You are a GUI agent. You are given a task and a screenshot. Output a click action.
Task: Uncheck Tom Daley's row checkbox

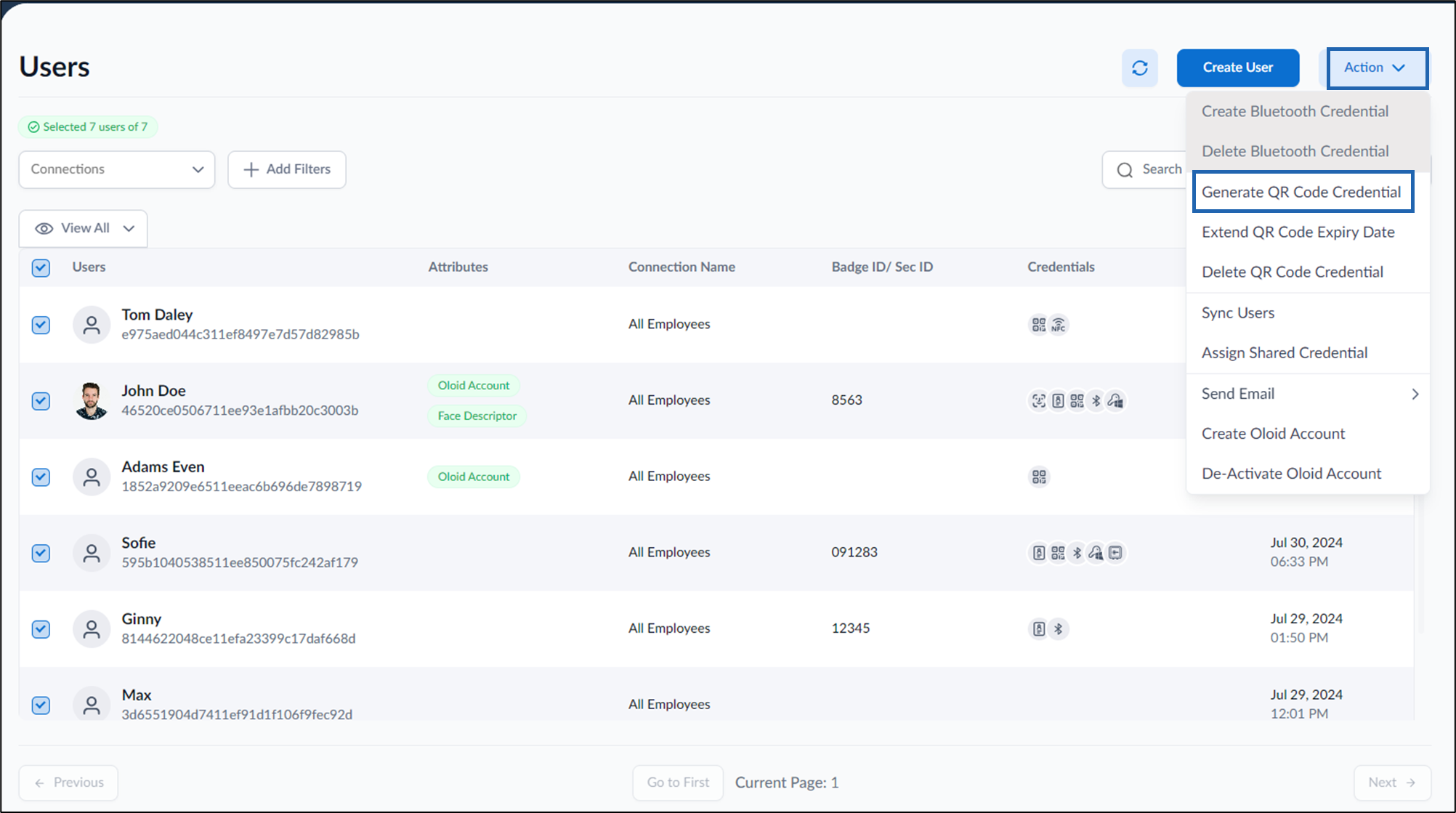[x=41, y=325]
